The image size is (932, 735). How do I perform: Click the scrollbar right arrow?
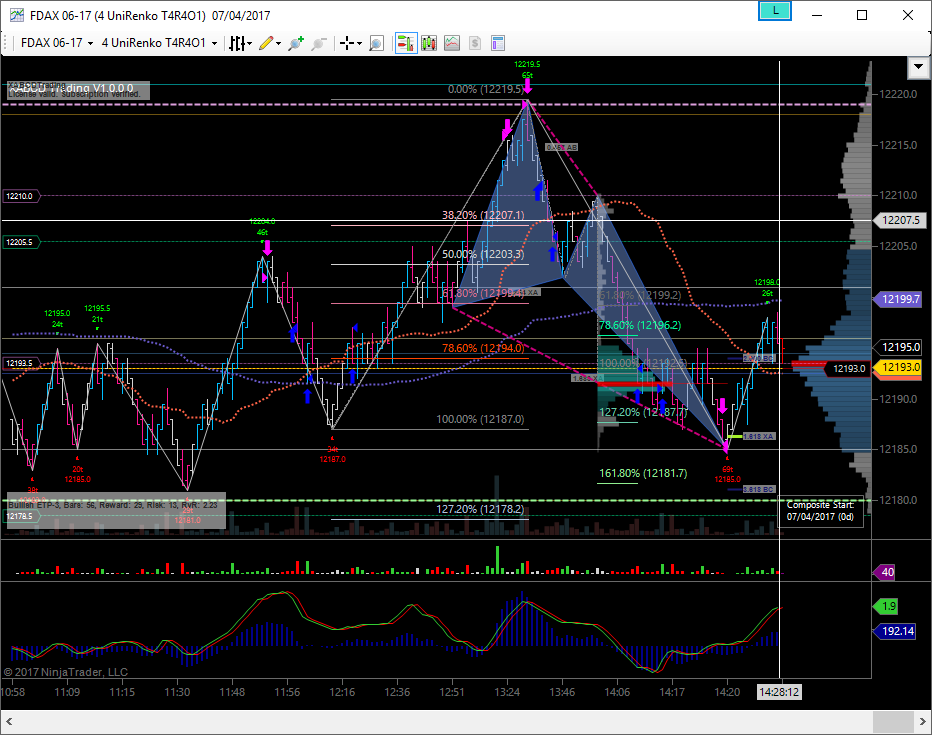(x=923, y=722)
